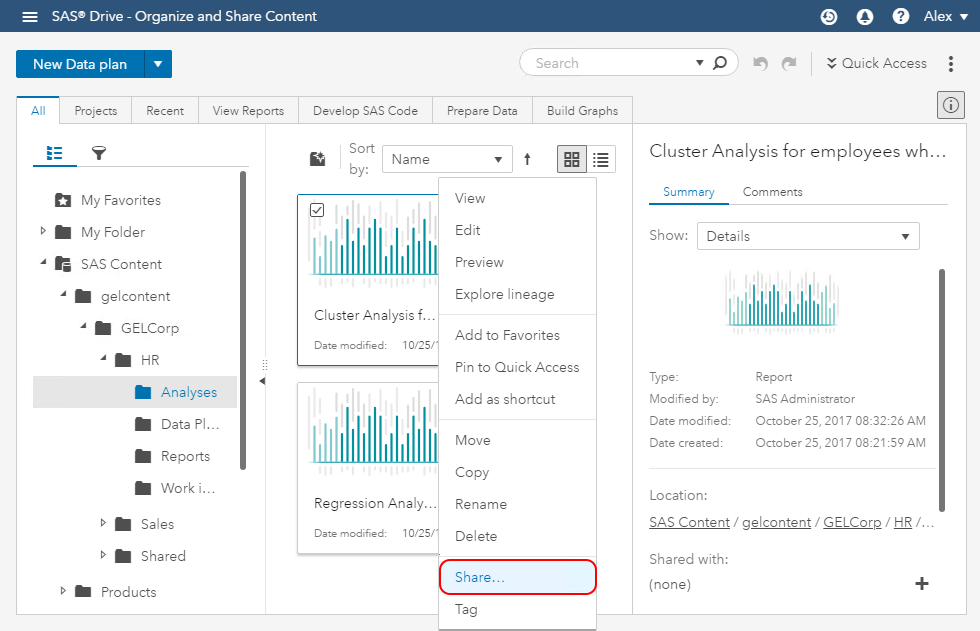Switch to the filter icon view
Screen dimensions: 980x631
[99, 153]
